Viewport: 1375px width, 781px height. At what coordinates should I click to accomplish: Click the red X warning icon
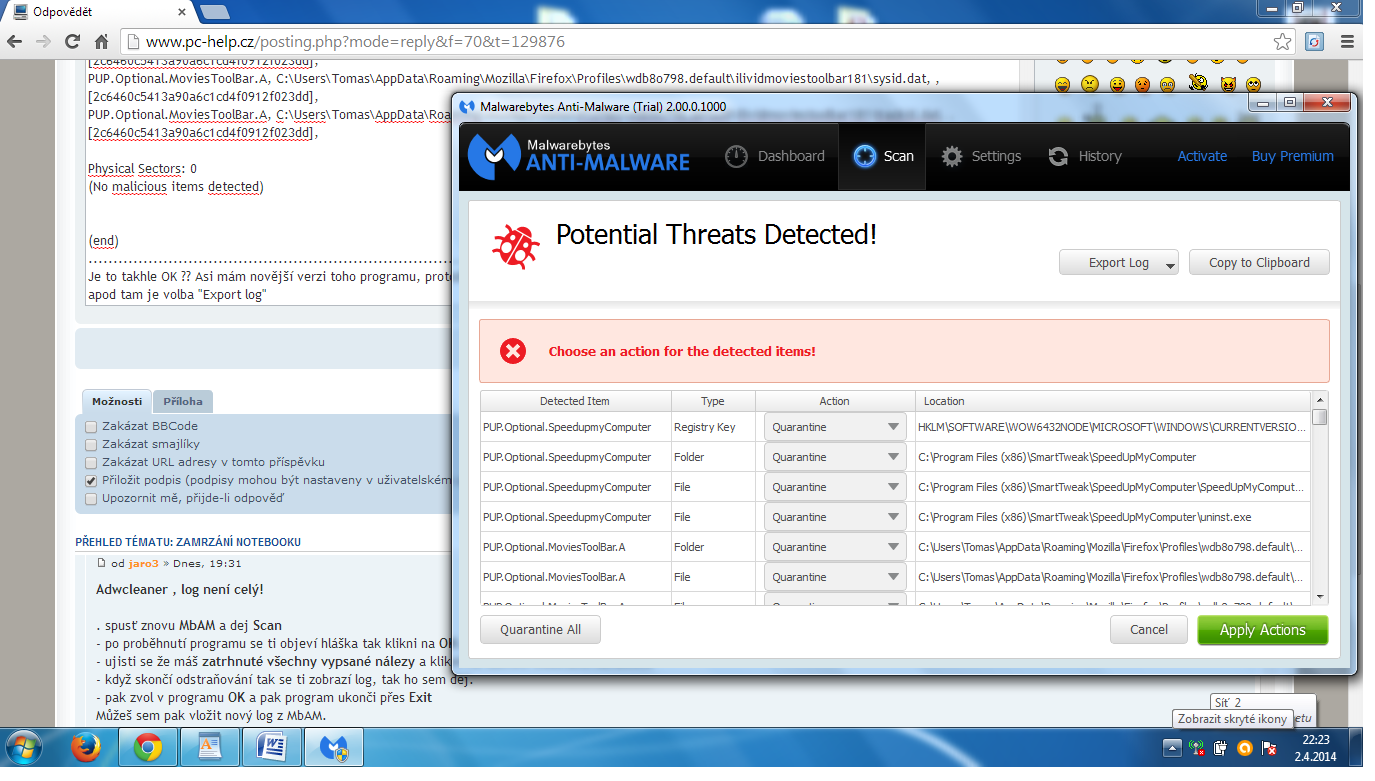point(513,351)
